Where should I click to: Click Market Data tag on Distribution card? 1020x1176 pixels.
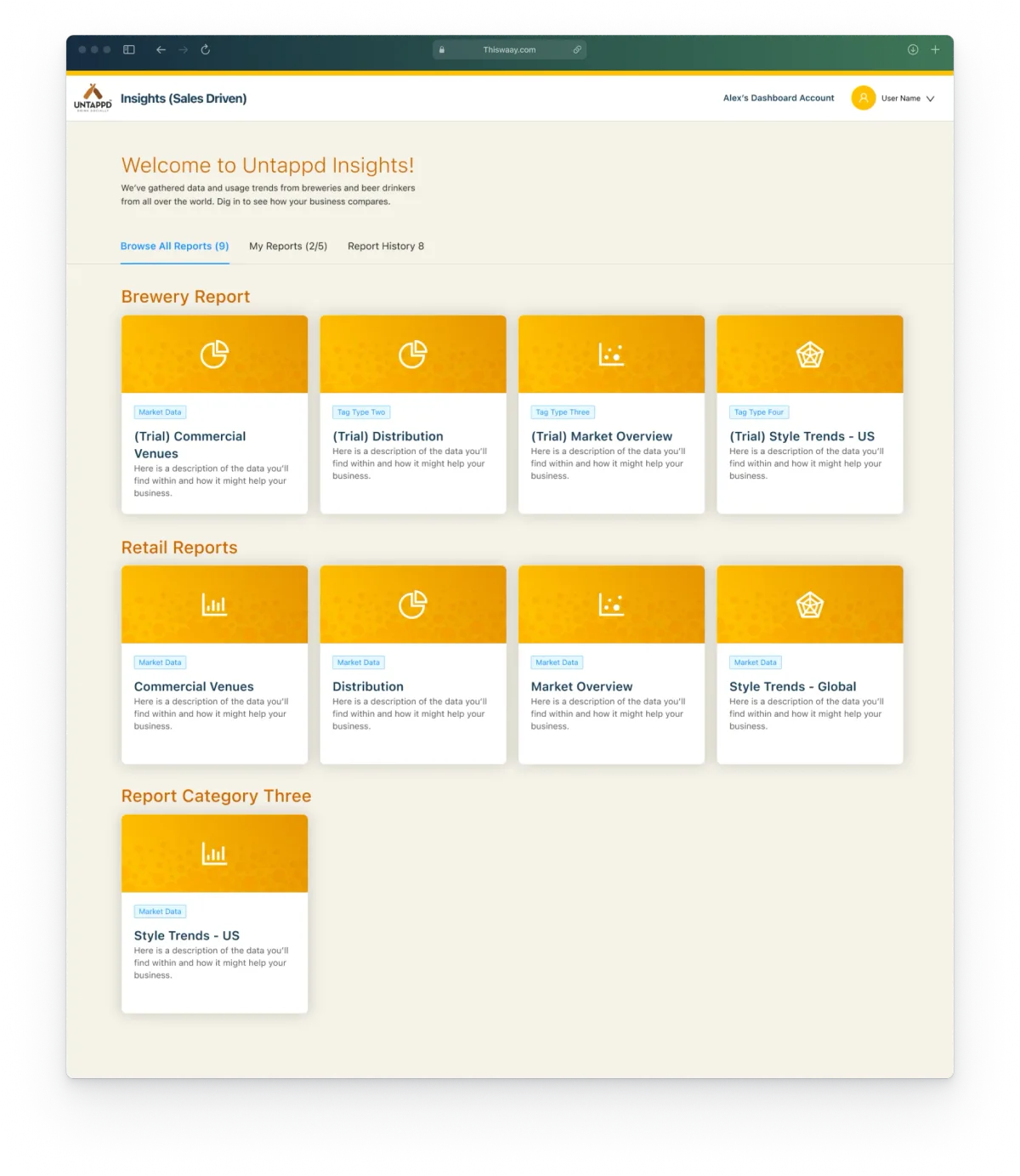pyautogui.click(x=359, y=662)
